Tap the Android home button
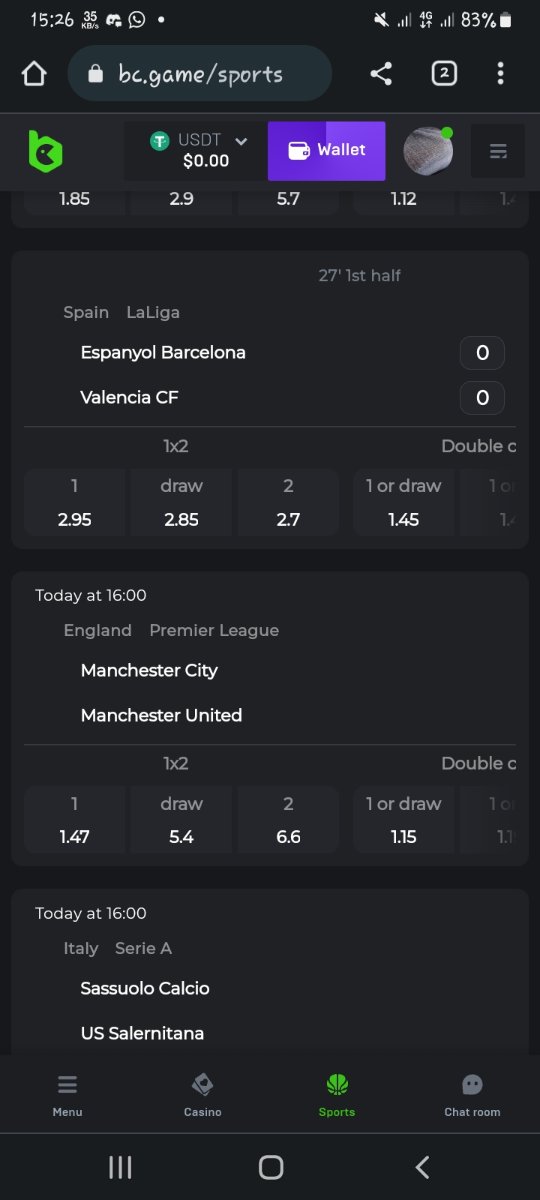The image size is (540, 1200). [270, 1167]
